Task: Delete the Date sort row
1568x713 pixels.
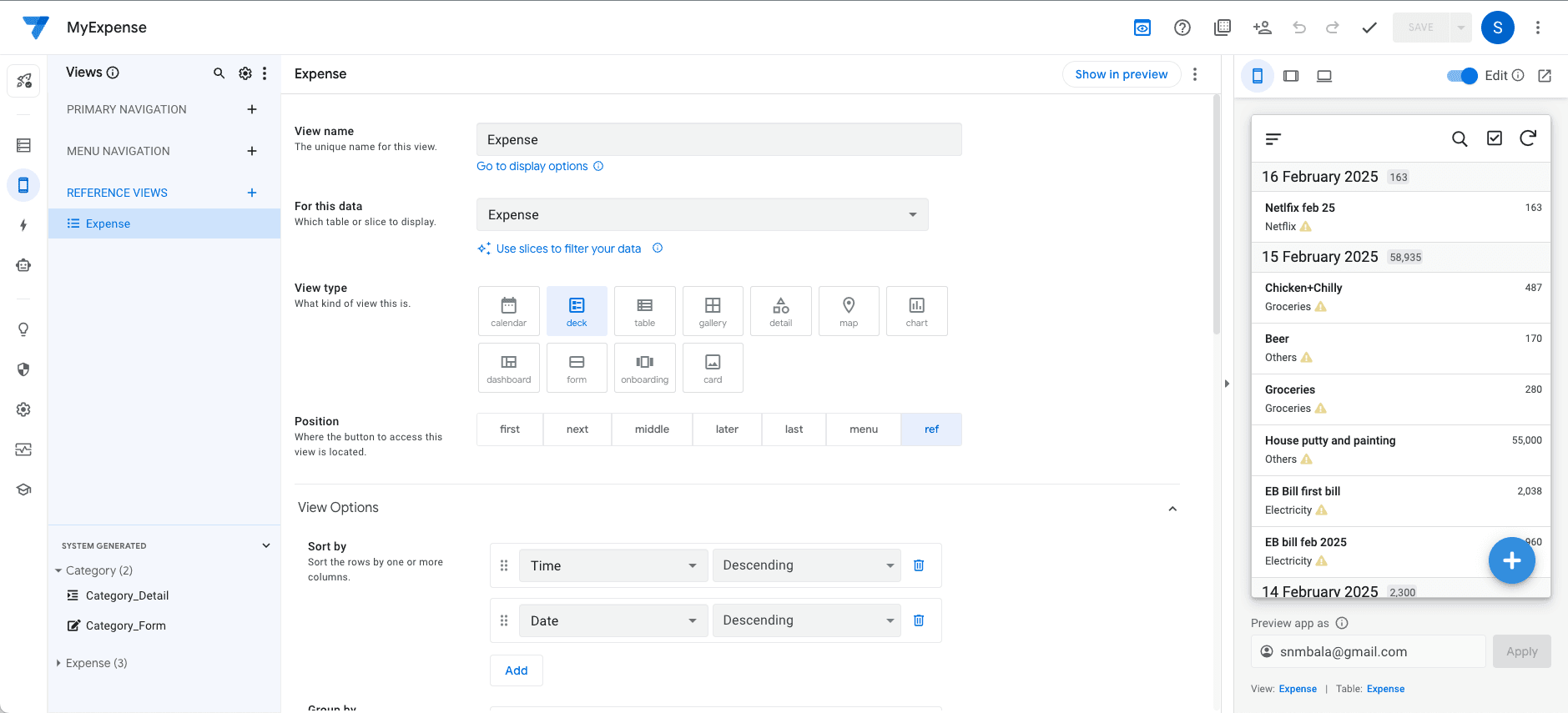Action: click(919, 620)
